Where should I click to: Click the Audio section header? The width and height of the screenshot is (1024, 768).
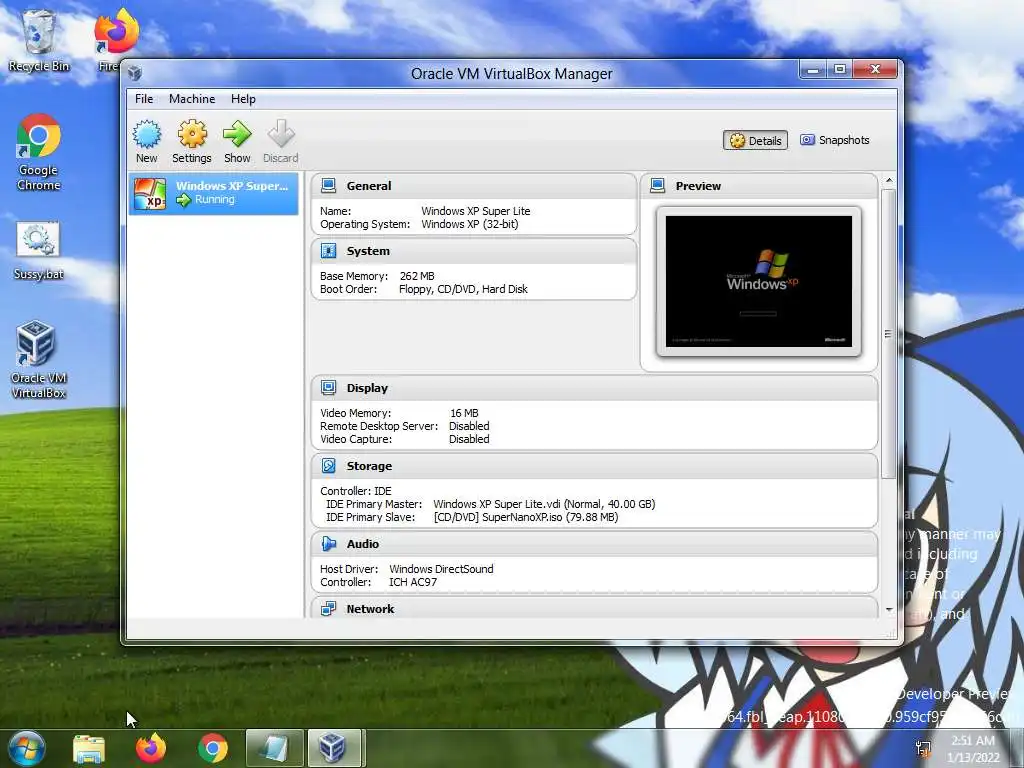pyautogui.click(x=594, y=544)
